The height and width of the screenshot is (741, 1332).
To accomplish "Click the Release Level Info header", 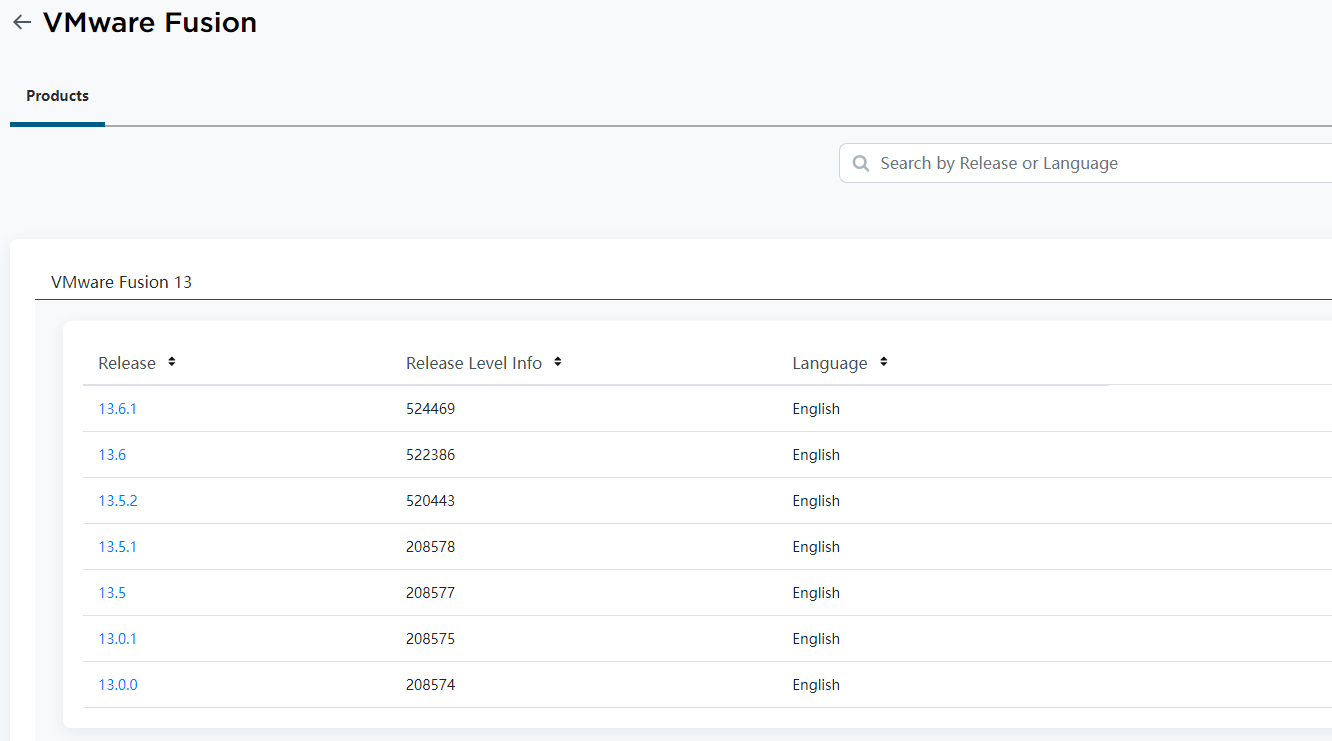I will pos(474,363).
